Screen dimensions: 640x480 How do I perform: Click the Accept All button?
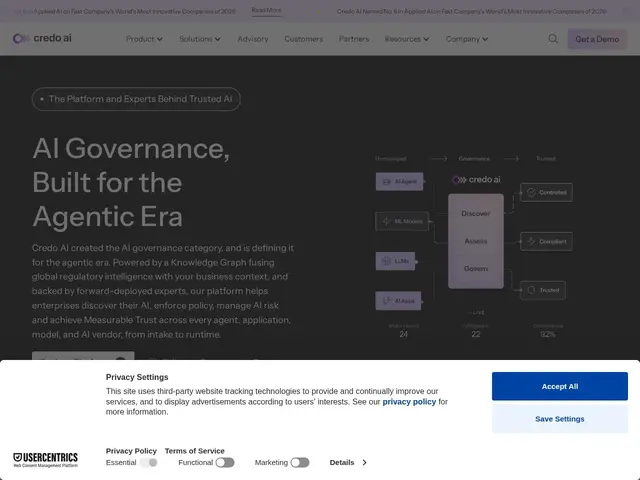(560, 386)
